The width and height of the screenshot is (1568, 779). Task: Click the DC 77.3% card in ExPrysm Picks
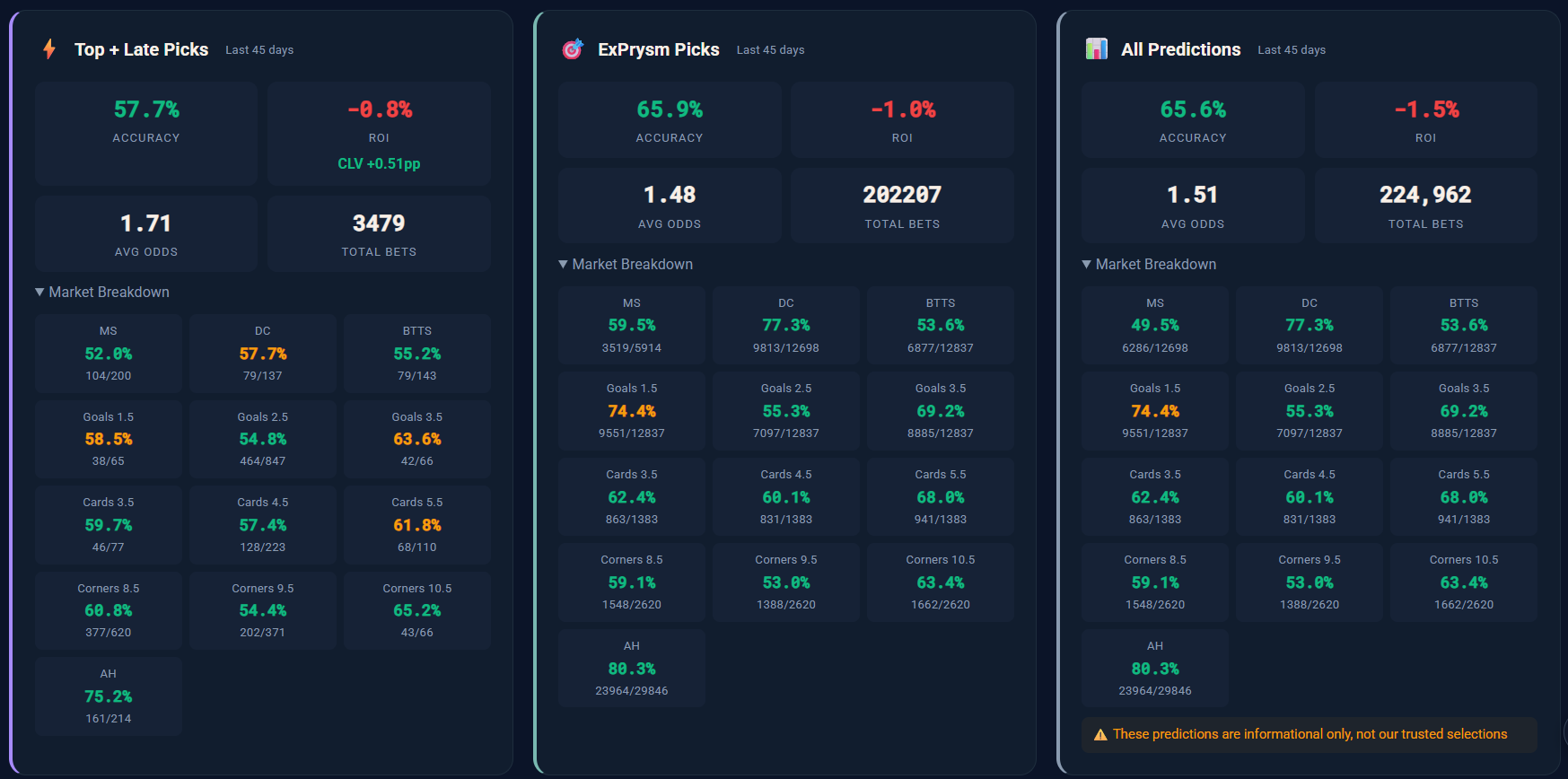click(x=786, y=326)
